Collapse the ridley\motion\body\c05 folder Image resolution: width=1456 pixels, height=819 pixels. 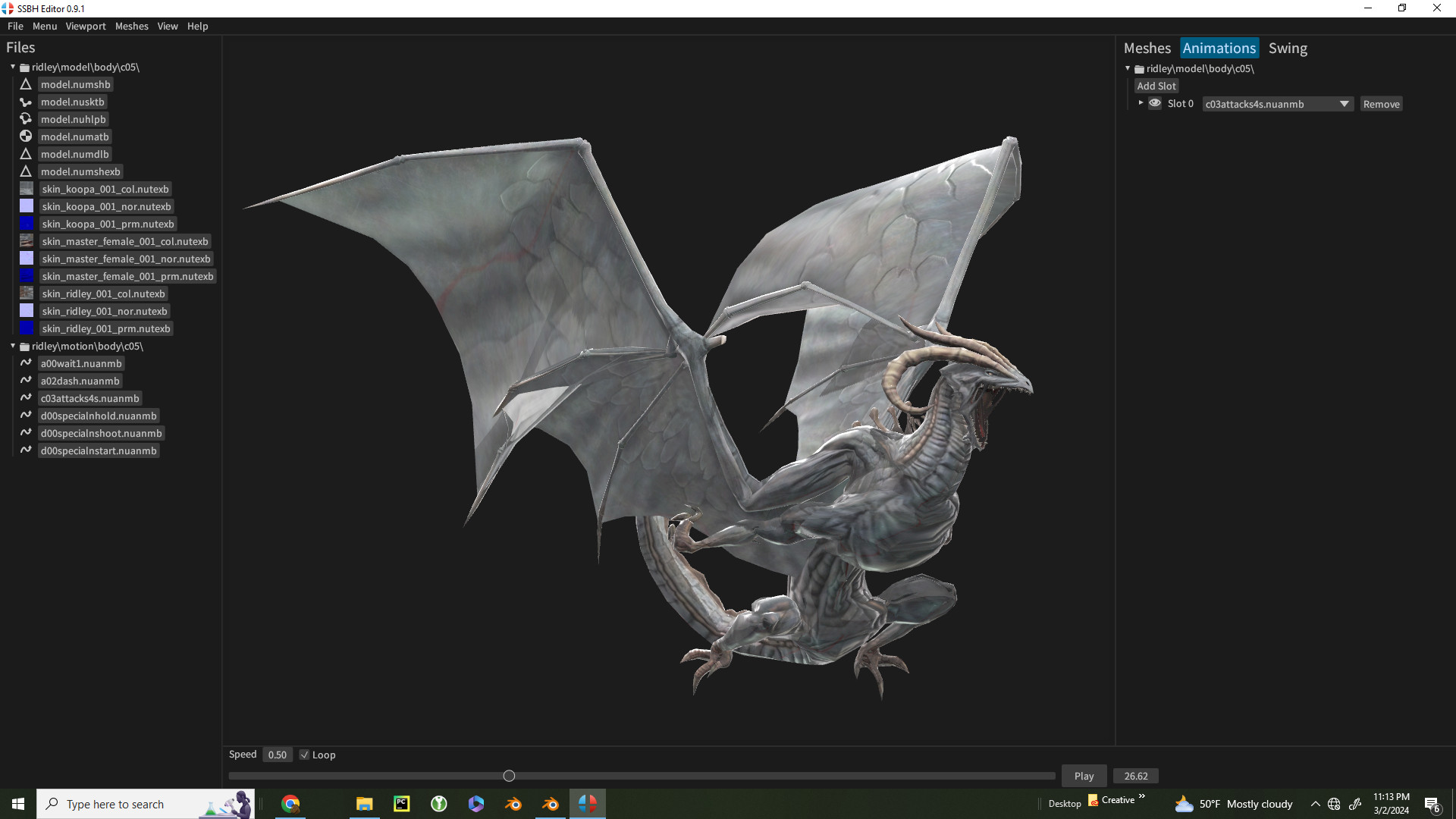point(12,346)
